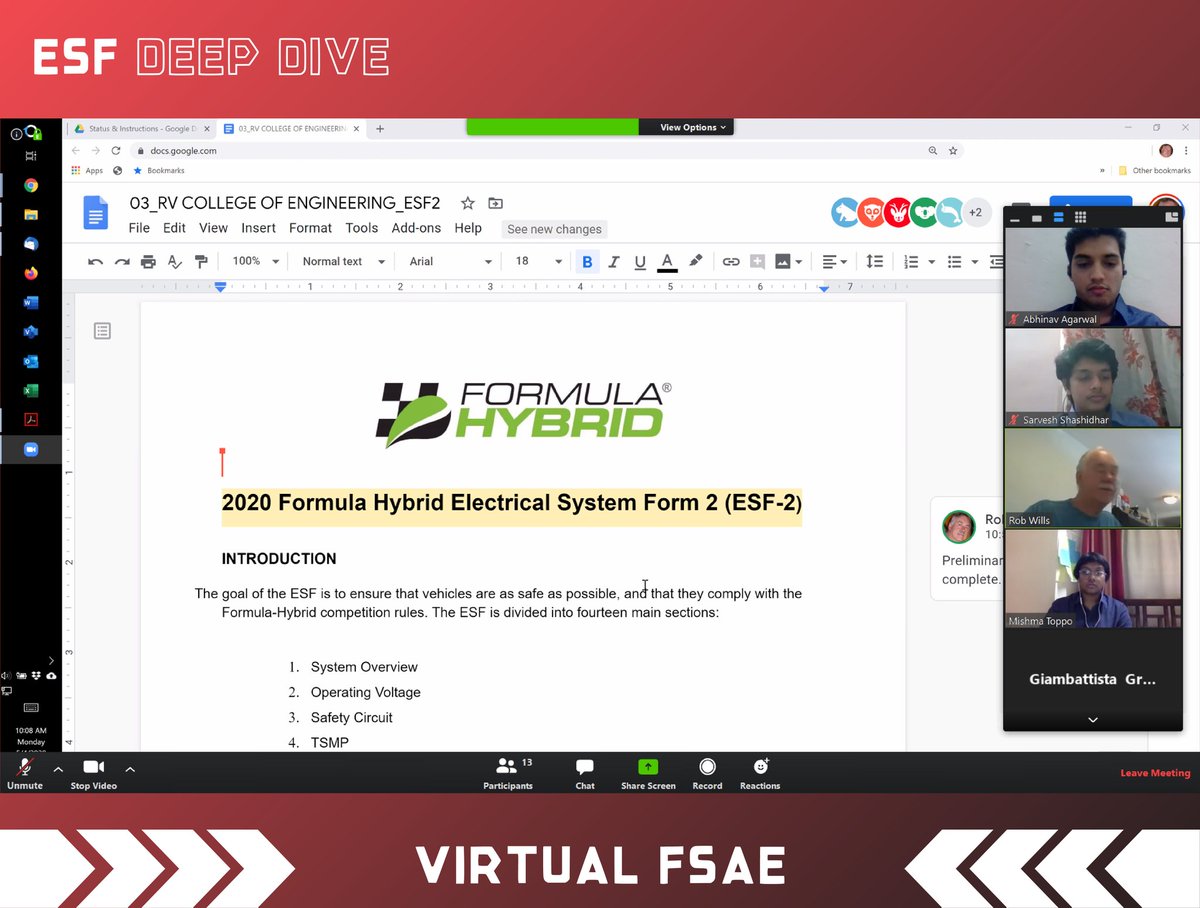The height and width of the screenshot is (908, 1200).
Task: Toggle bold formatting in the toolbar
Action: click(587, 261)
